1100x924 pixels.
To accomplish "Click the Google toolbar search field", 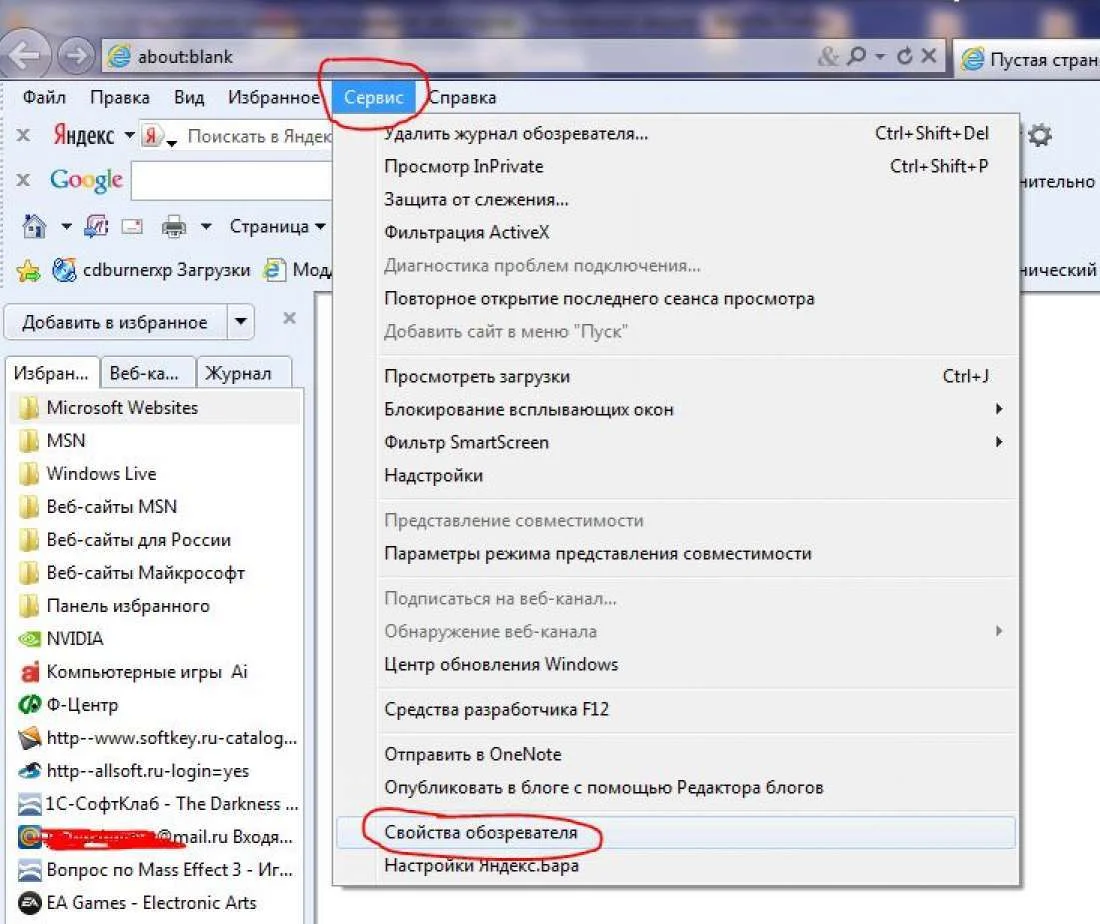I will click(232, 181).
